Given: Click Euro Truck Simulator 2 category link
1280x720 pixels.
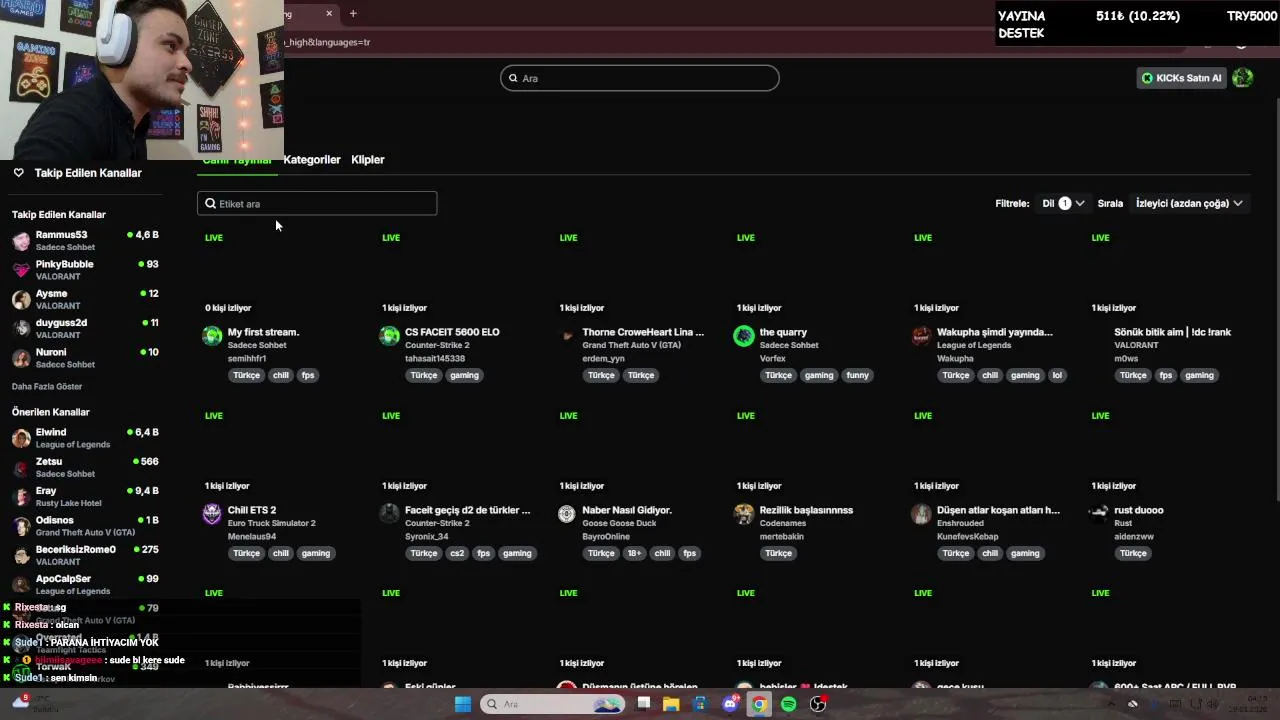Looking at the screenshot, I should coord(271,523).
